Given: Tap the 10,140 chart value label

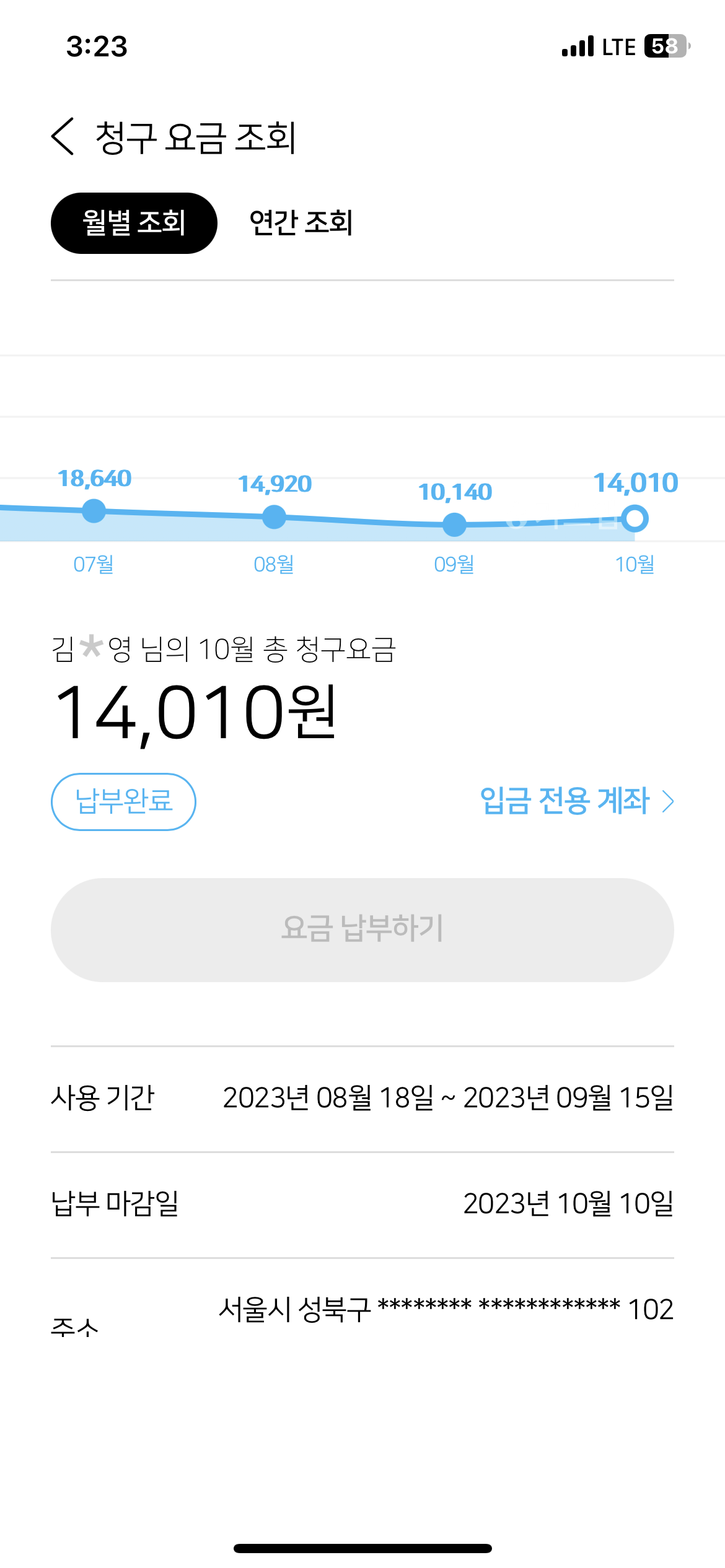Looking at the screenshot, I should click(455, 492).
